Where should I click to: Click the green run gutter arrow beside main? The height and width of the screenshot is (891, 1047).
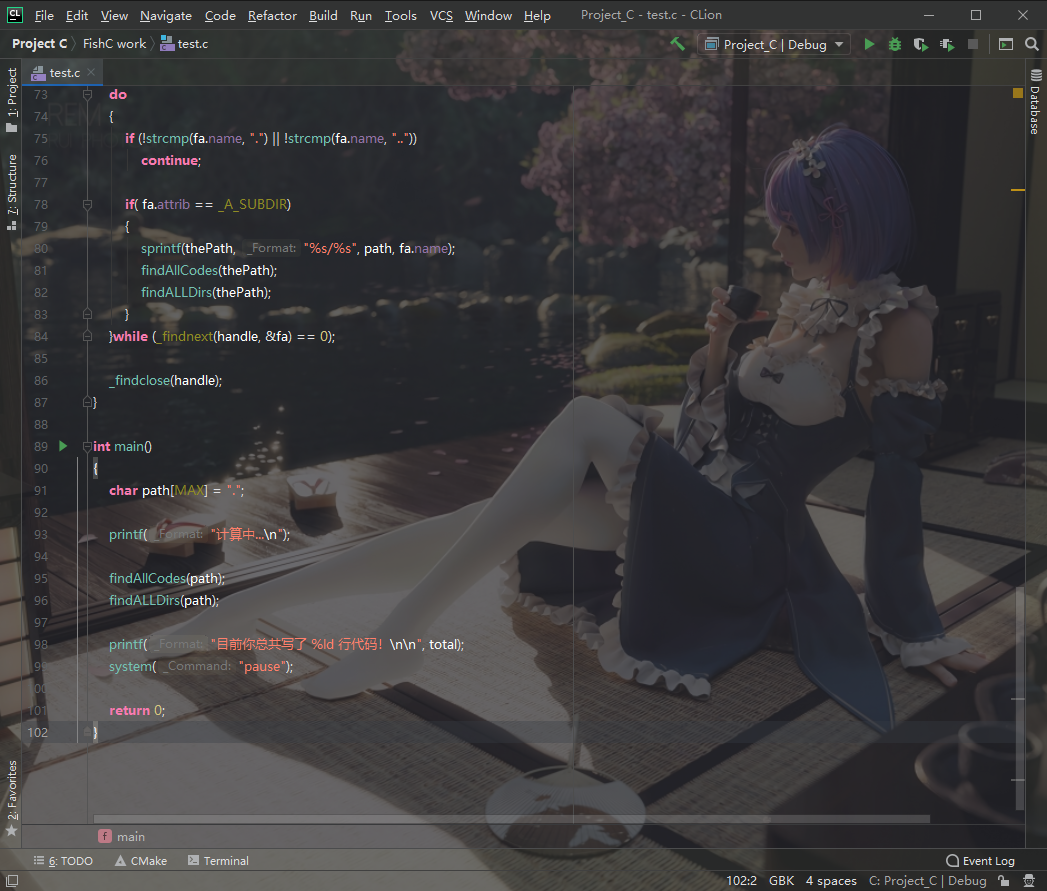pyautogui.click(x=63, y=446)
